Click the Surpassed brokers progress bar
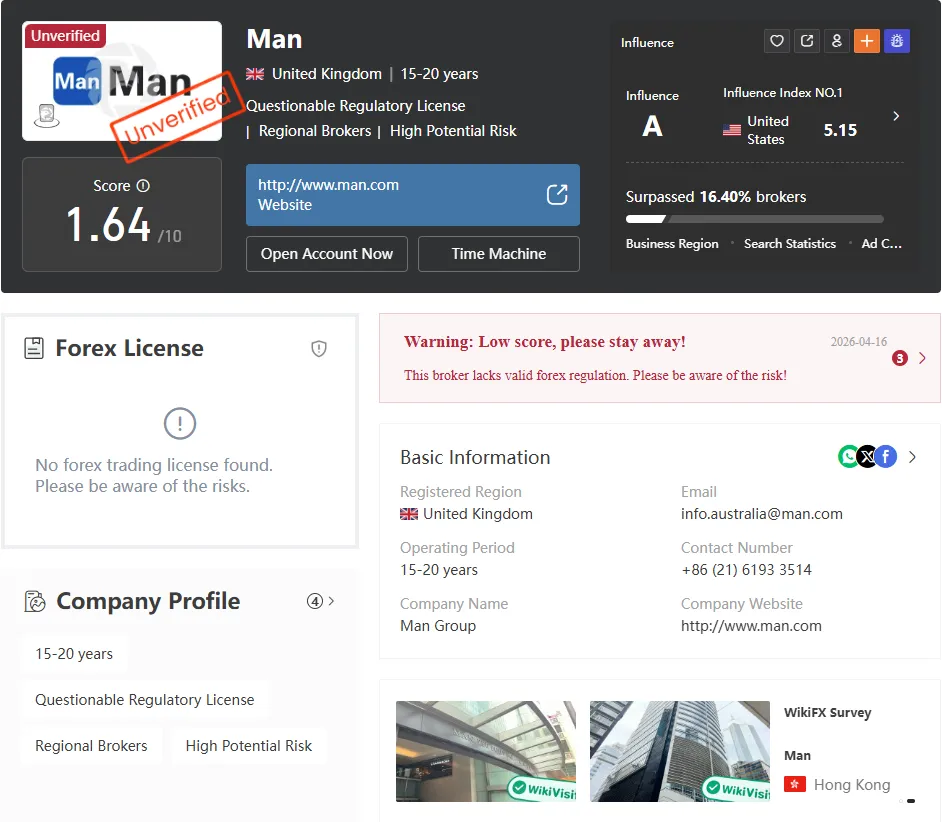Viewport: 942px width, 822px height. (755, 219)
